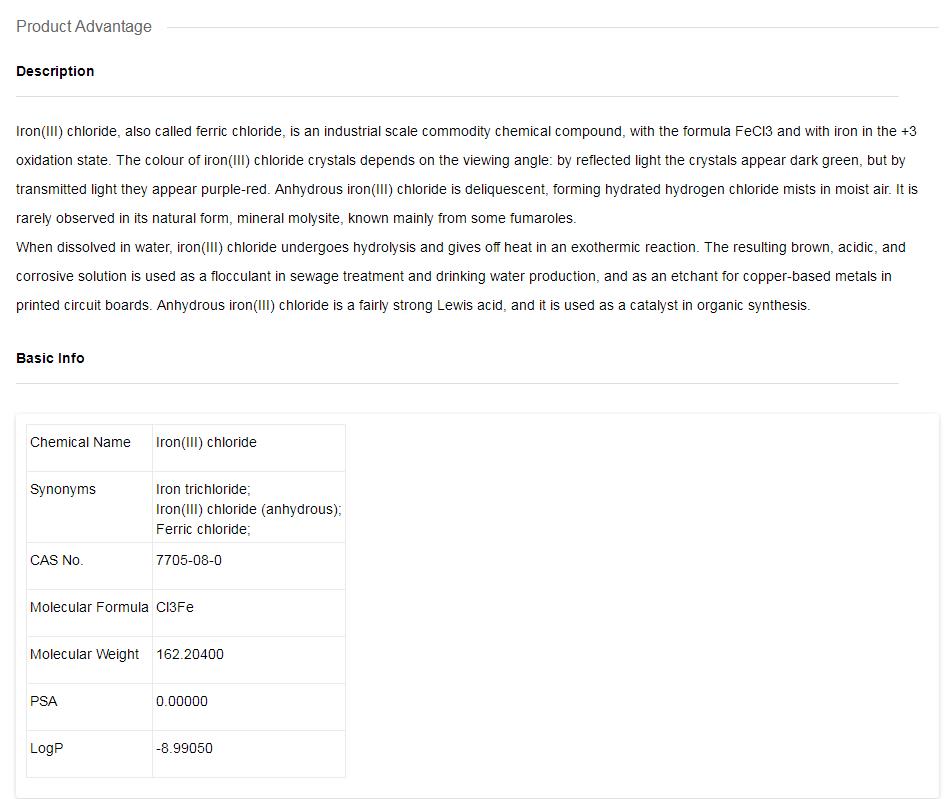Click the Synonyms label cell
The width and height of the screenshot is (946, 799).
click(x=63, y=489)
